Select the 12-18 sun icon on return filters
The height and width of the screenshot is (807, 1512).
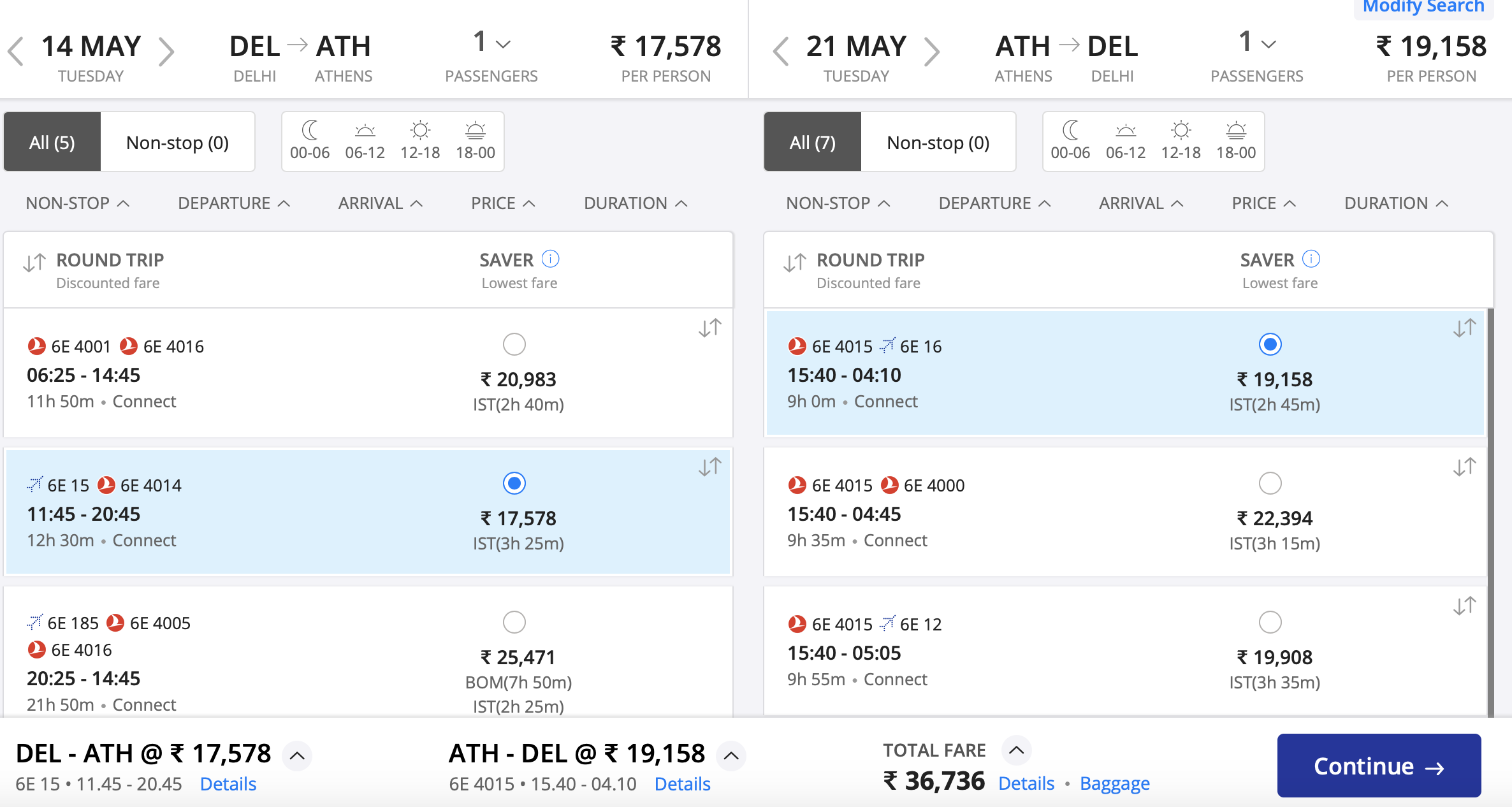tap(1181, 131)
